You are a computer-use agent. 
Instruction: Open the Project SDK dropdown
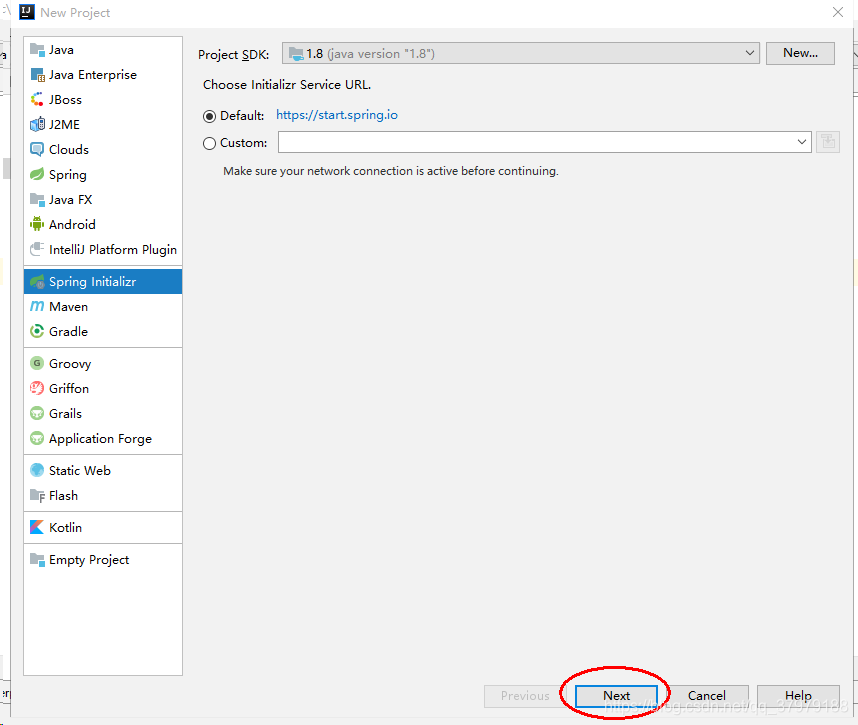click(x=520, y=53)
